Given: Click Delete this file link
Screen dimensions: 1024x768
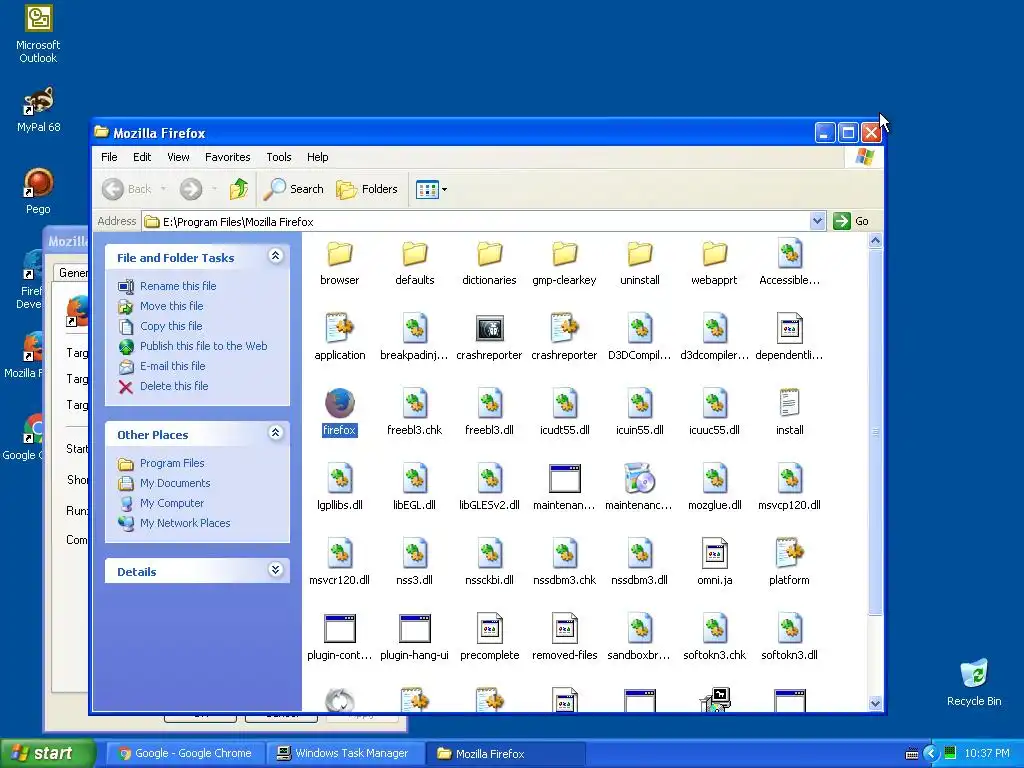Looking at the screenshot, I should (x=174, y=386).
